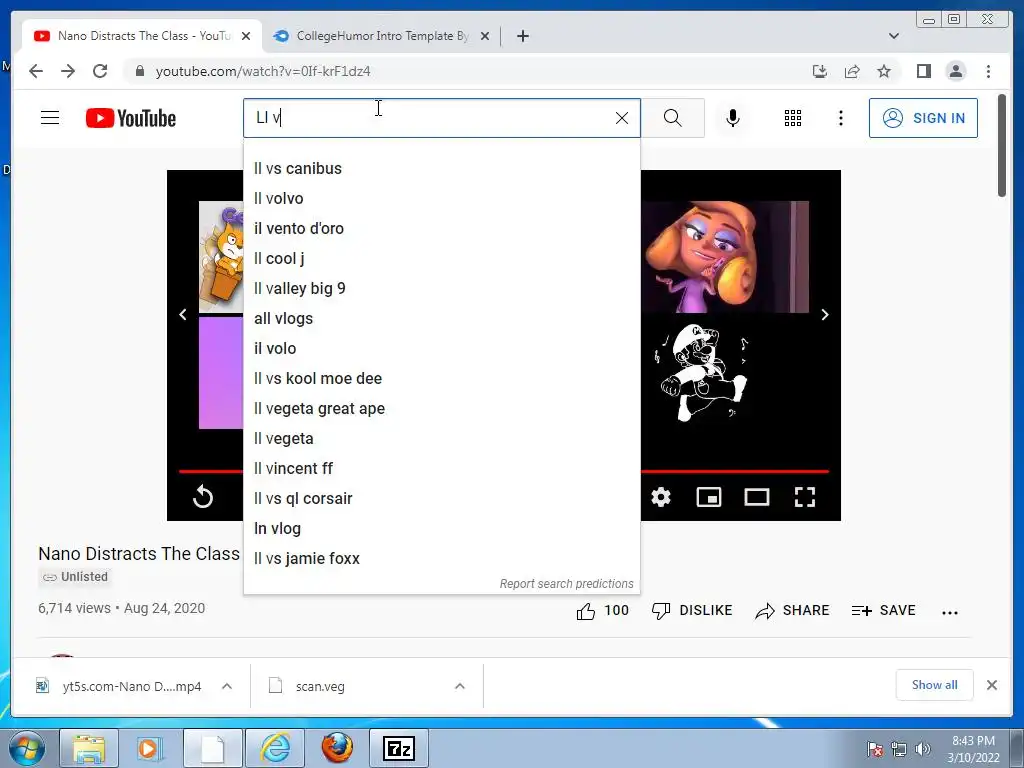Pick suggestion 'll vs jamie foxx'

[441, 559]
